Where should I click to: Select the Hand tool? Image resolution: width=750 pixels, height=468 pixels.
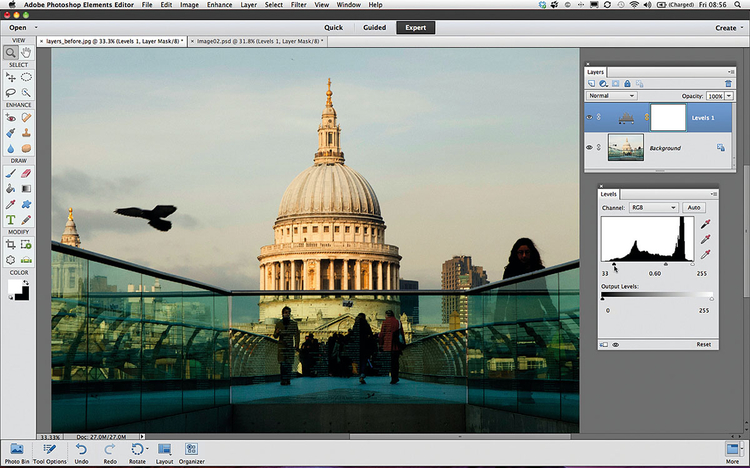(x=26, y=52)
